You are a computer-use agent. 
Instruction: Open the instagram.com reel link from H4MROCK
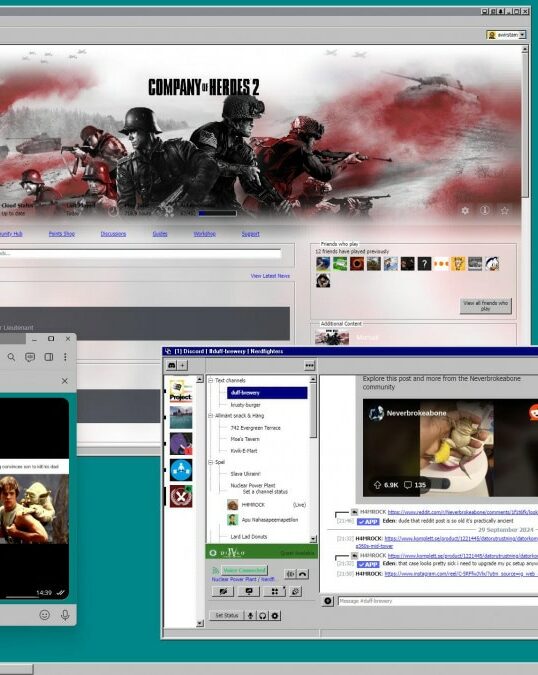tap(461, 574)
